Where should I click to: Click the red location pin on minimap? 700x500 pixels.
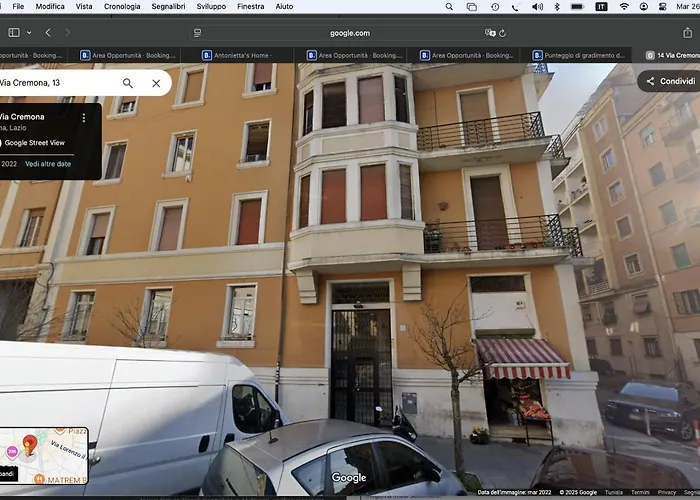(x=29, y=445)
